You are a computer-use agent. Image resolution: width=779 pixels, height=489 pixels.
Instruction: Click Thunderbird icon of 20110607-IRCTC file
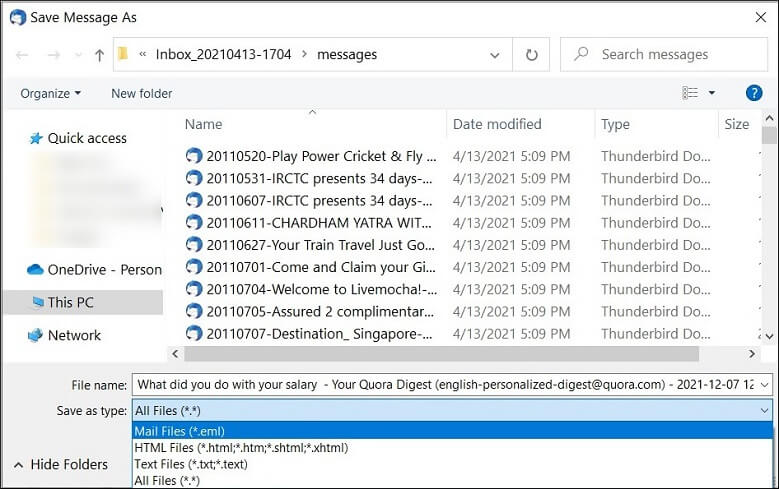coord(194,200)
